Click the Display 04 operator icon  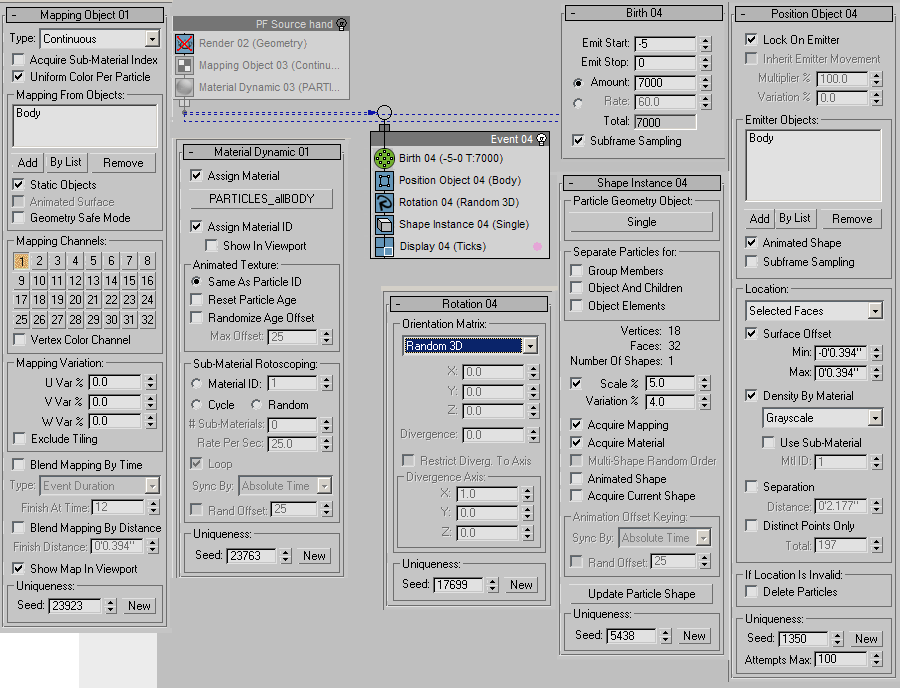tap(384, 247)
